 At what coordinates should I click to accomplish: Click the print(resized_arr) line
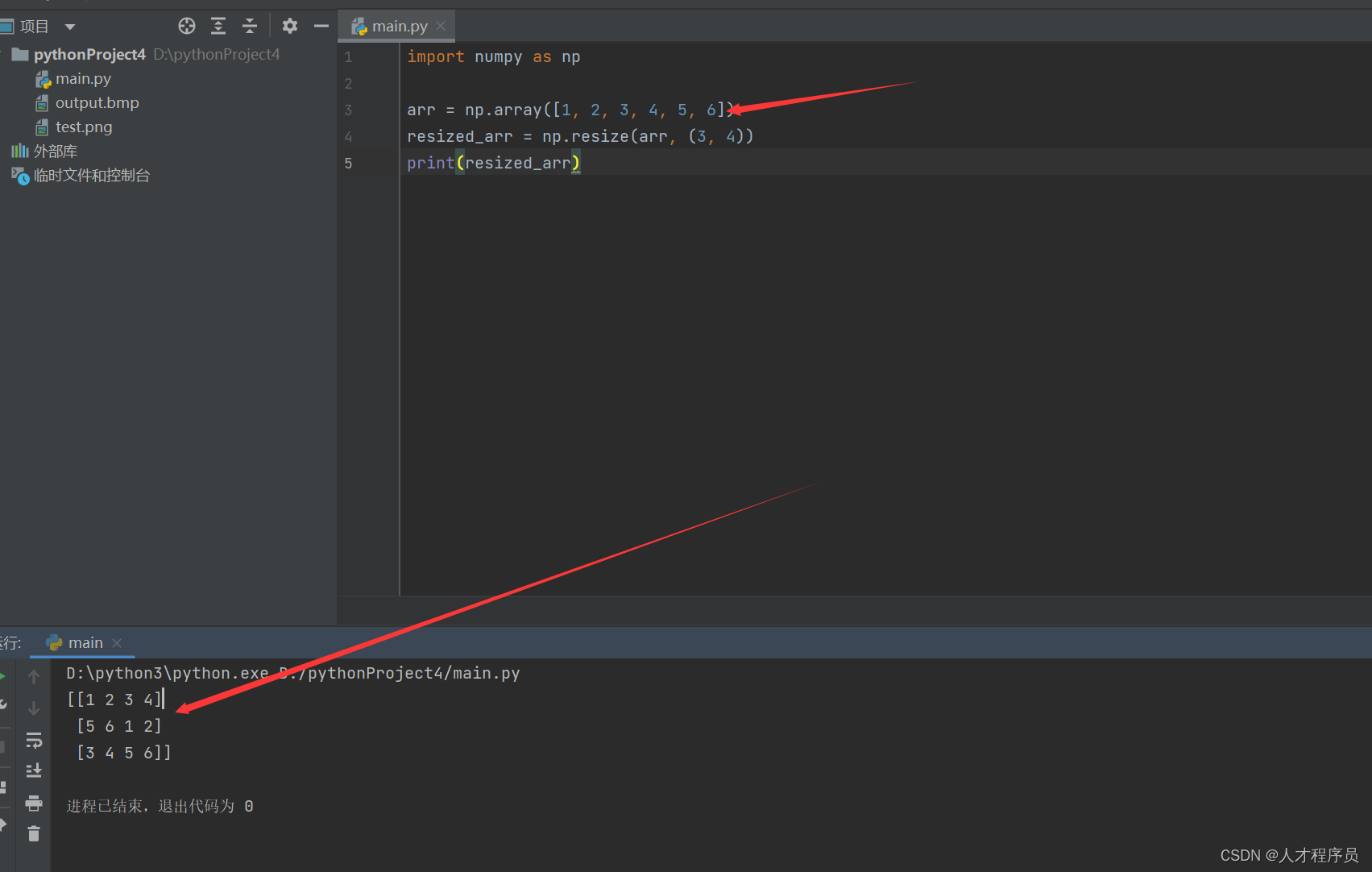(x=493, y=163)
